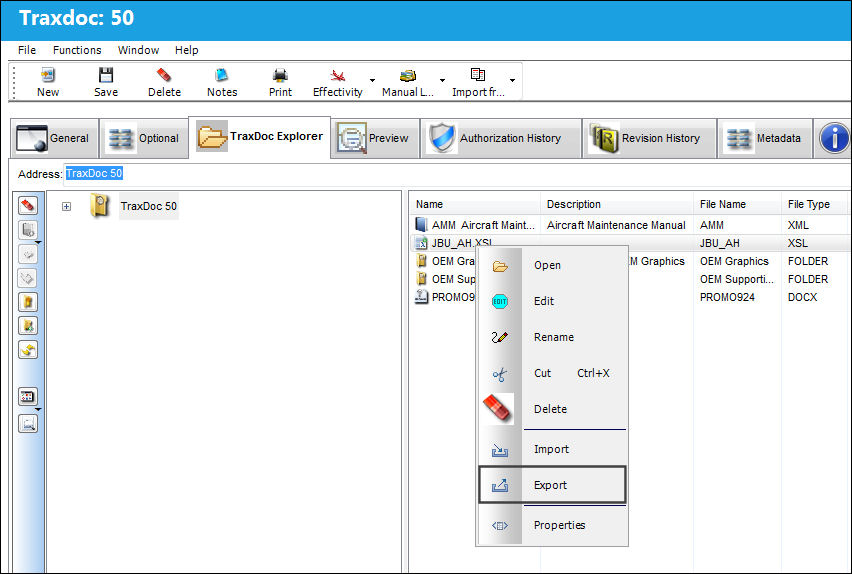Open Notes from the toolbar
This screenshot has height=574, width=852.
pyautogui.click(x=222, y=82)
